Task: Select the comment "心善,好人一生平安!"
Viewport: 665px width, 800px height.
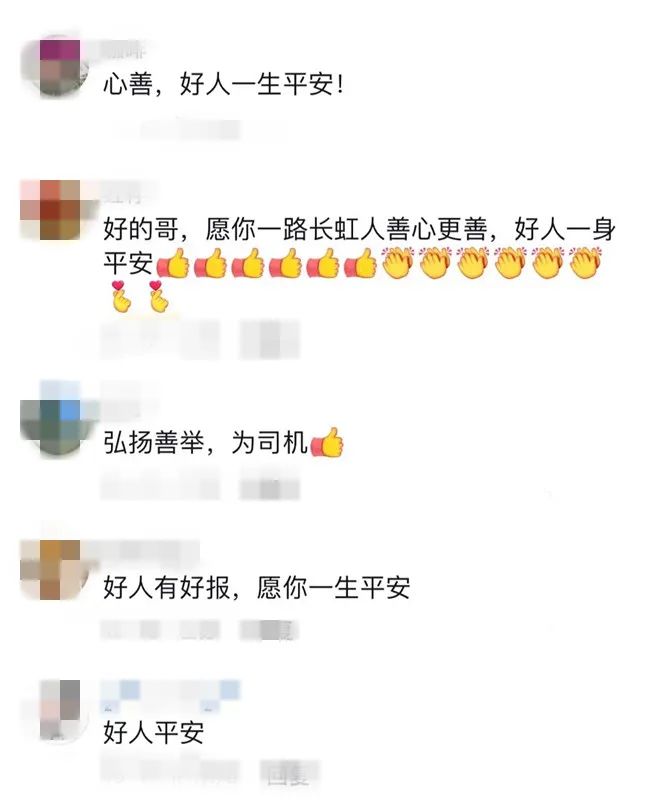Action: tap(224, 84)
